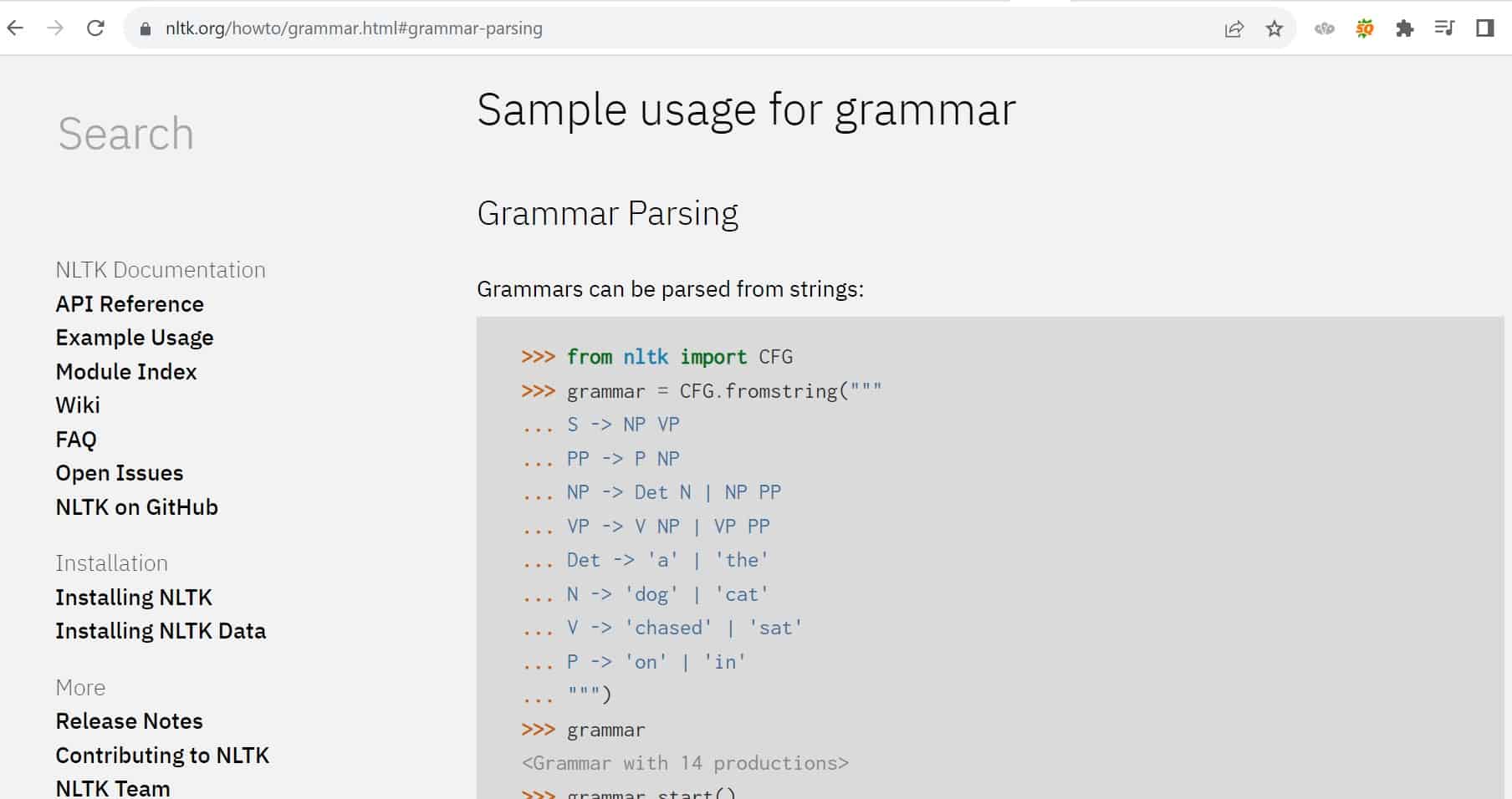Click the grayed-out extension icon beside share
The width and height of the screenshot is (1512, 799).
point(1325,28)
